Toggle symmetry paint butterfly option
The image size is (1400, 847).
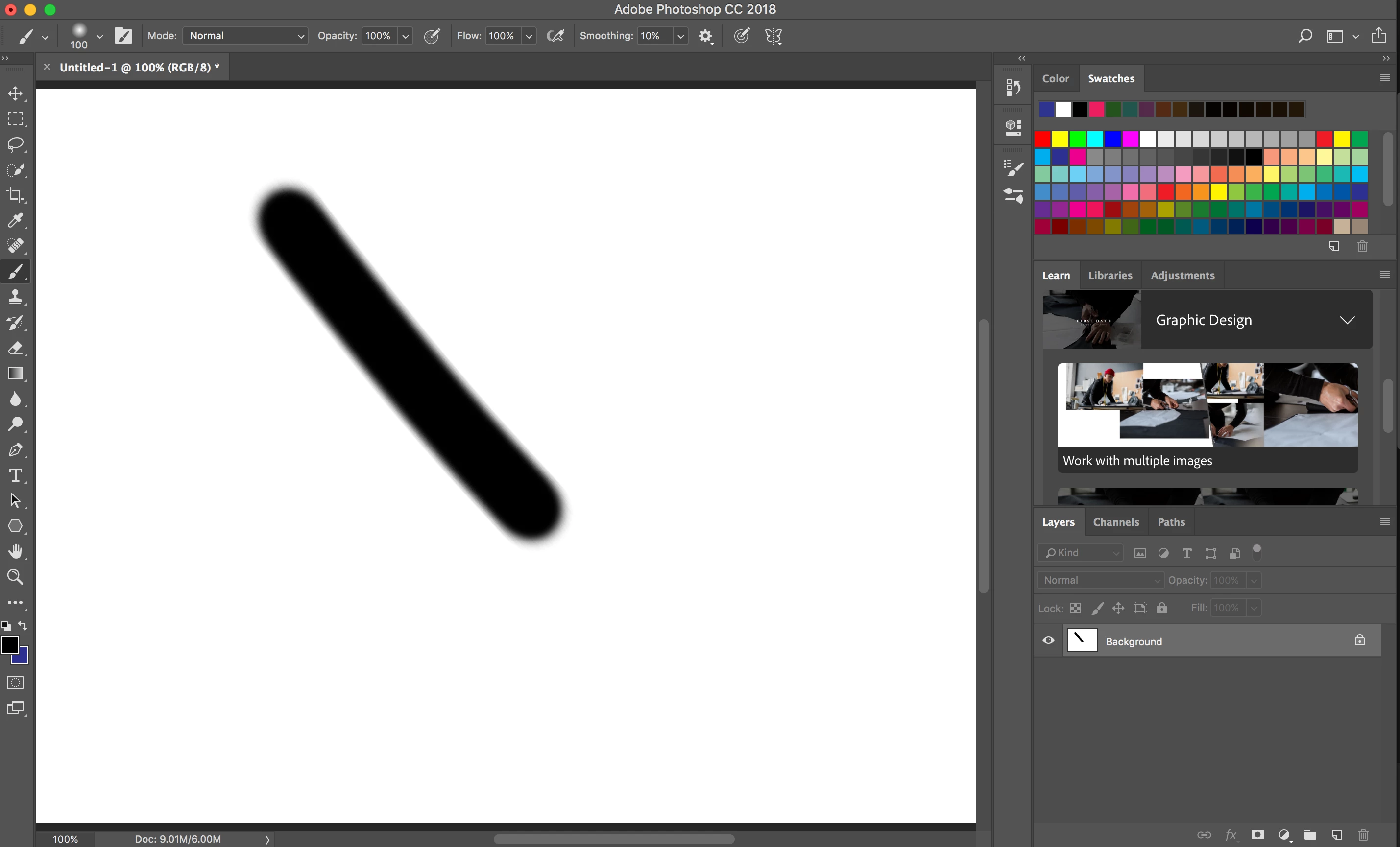(773, 36)
